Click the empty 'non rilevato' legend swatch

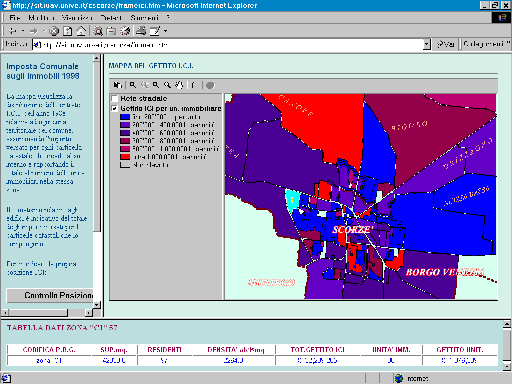pyautogui.click(x=125, y=165)
